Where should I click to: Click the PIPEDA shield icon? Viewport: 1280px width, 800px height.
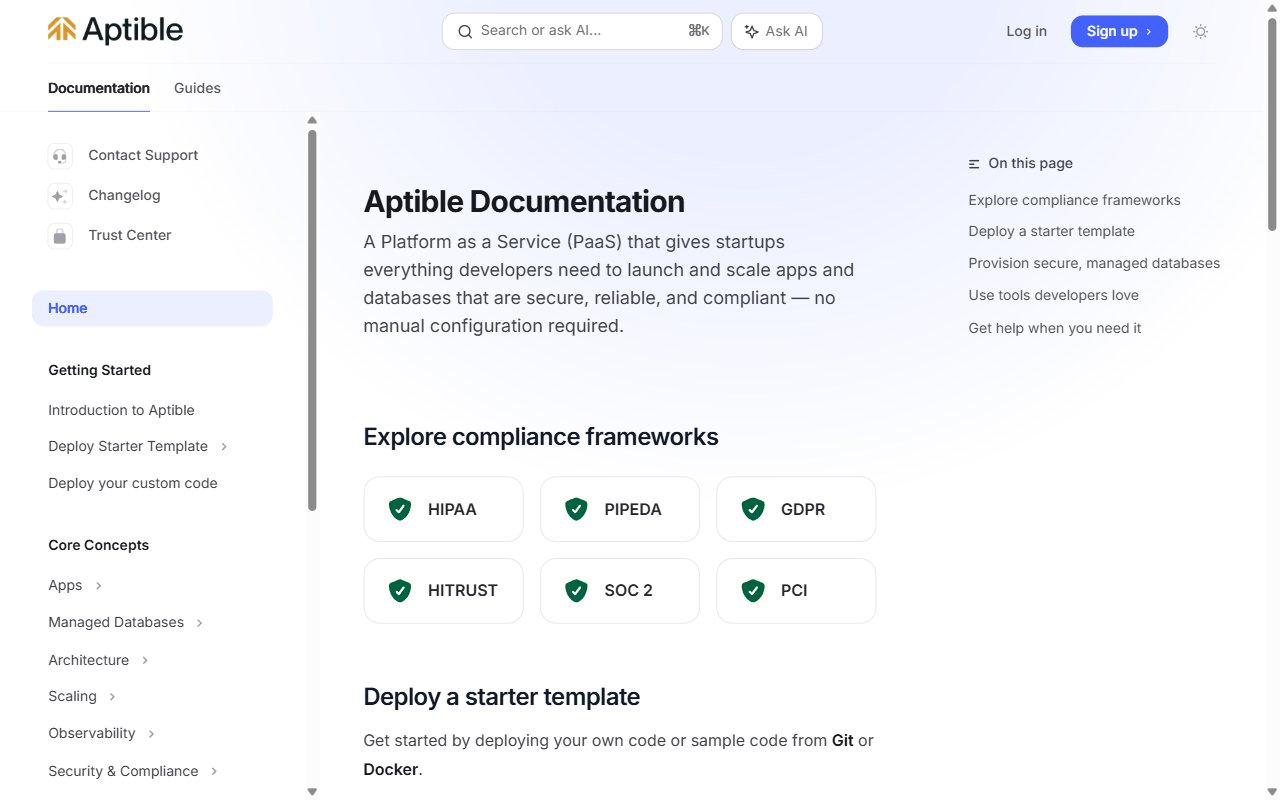(576, 509)
